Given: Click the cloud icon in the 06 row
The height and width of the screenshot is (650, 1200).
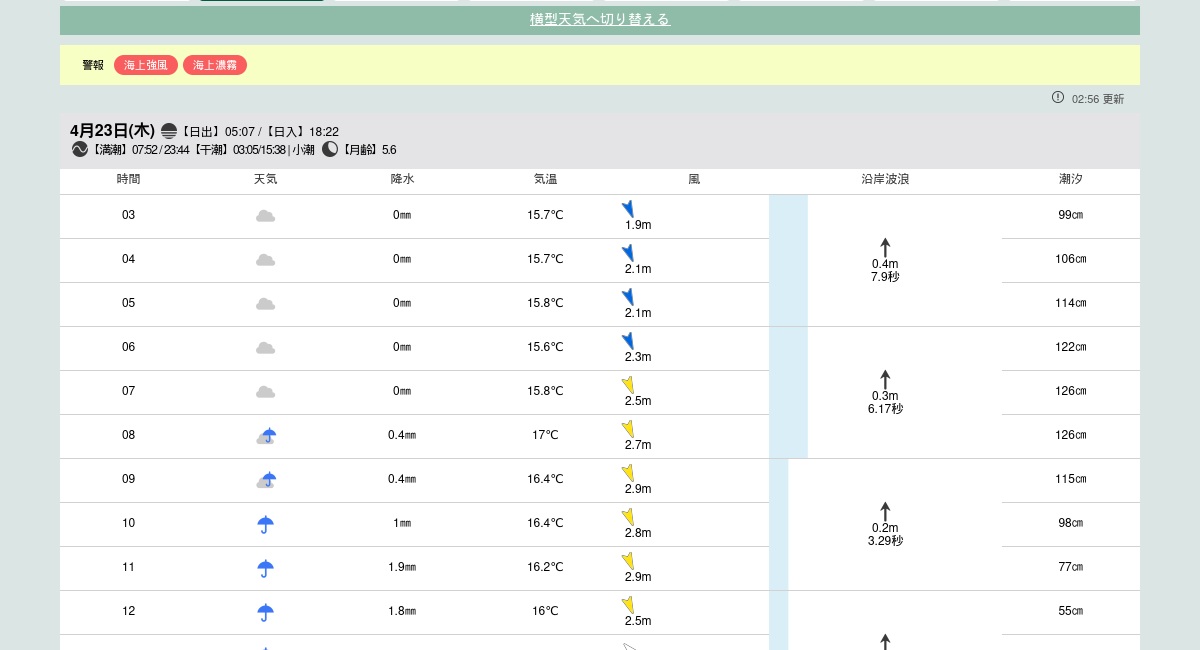Looking at the screenshot, I should pos(265,348).
